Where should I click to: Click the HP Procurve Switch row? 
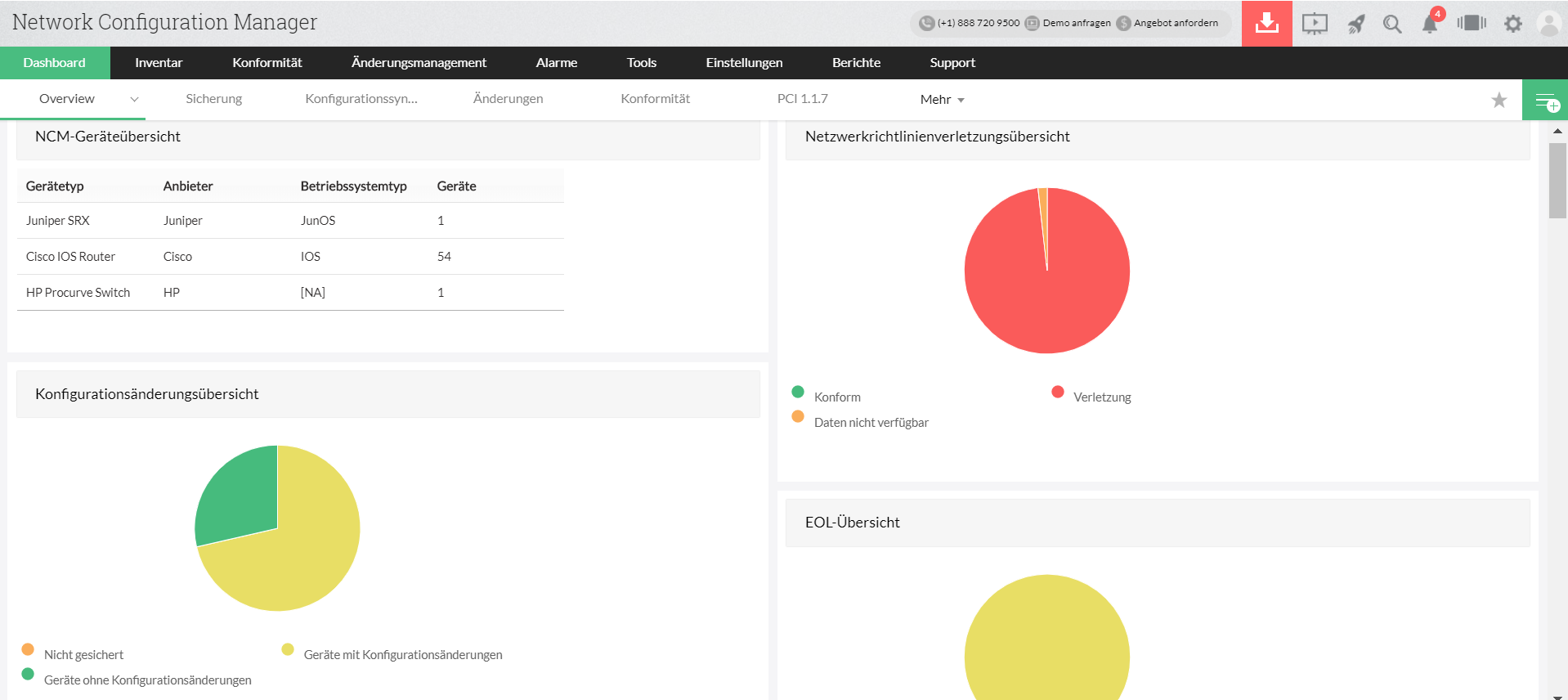coord(290,293)
